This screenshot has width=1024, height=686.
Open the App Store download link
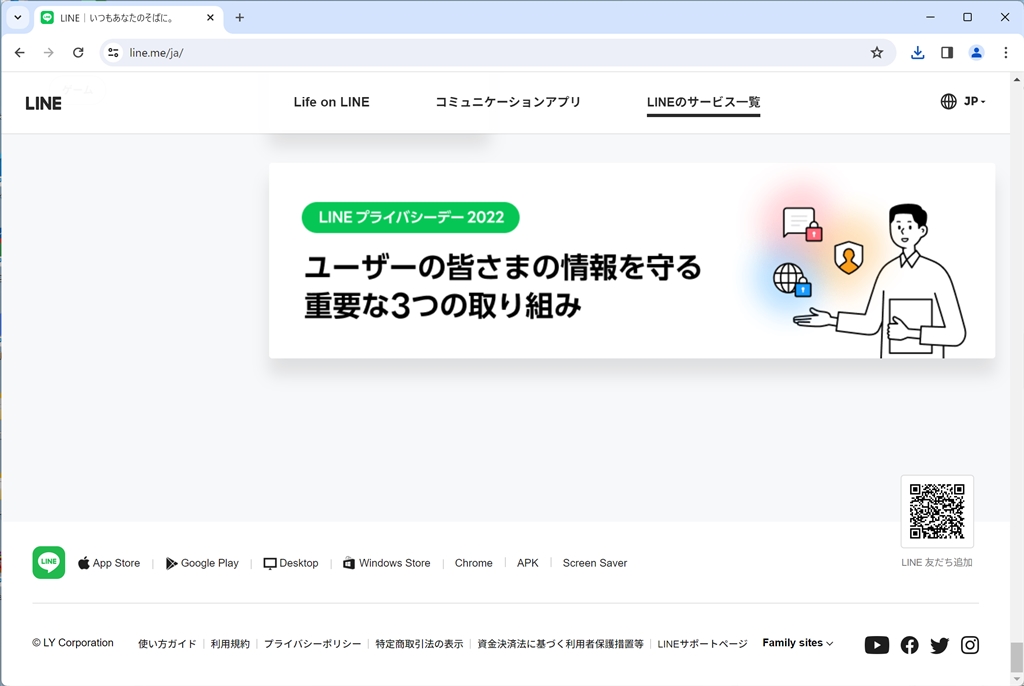109,563
